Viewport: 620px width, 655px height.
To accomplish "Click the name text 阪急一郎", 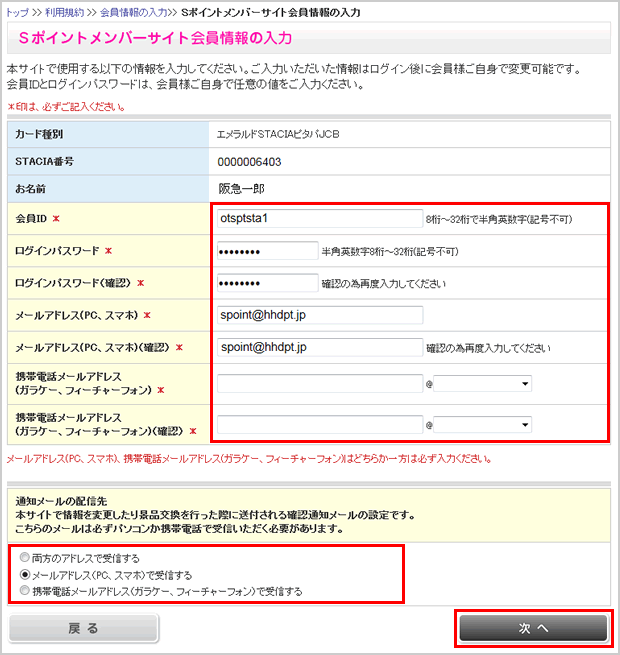I will (x=244, y=187).
